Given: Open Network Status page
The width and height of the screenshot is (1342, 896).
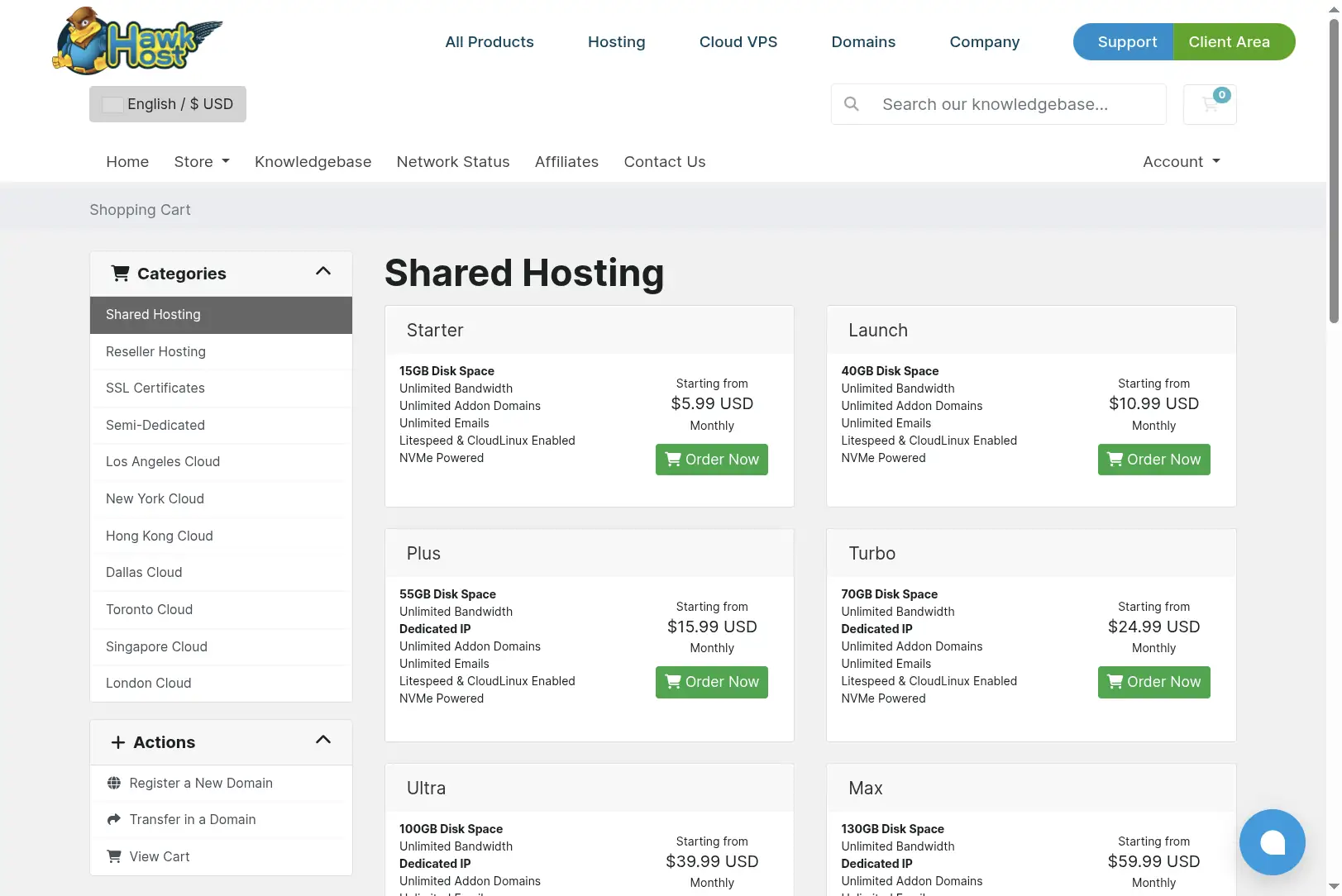Looking at the screenshot, I should [453, 162].
